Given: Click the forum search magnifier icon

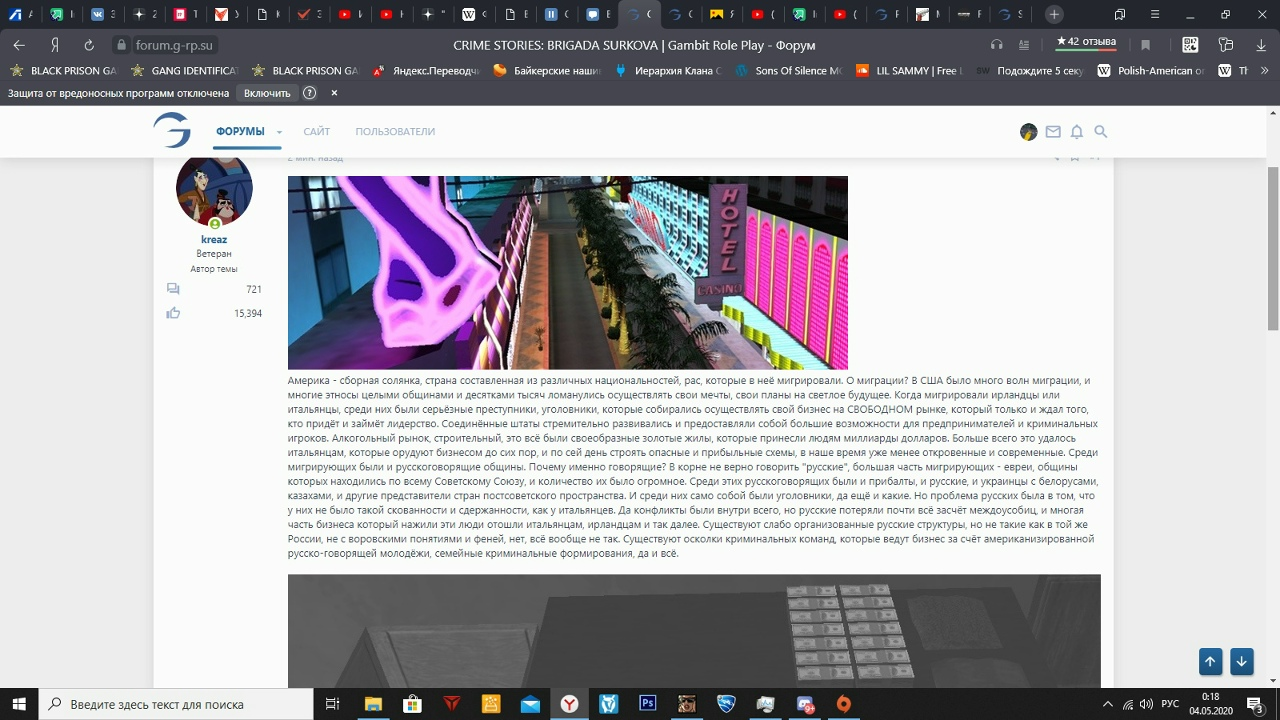Looking at the screenshot, I should pyautogui.click(x=1101, y=132).
